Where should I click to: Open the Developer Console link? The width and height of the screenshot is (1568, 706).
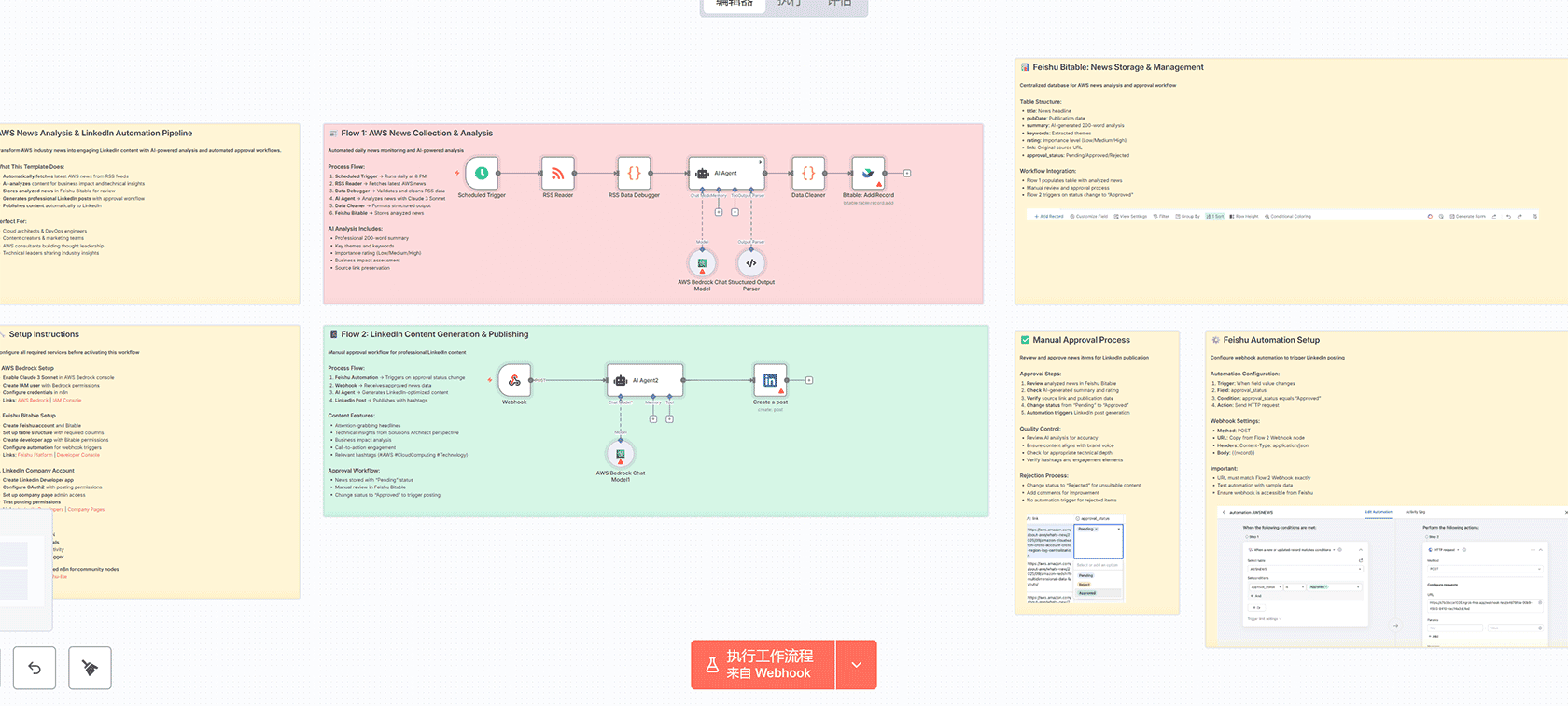(x=77, y=455)
